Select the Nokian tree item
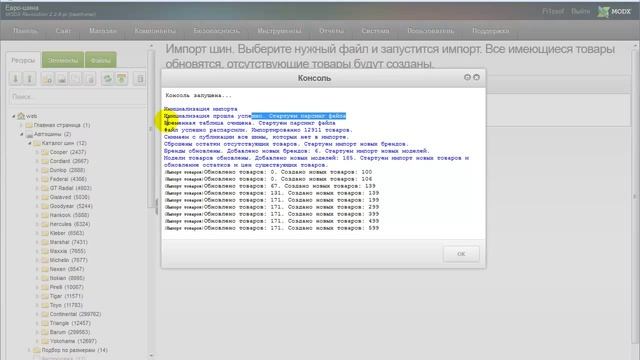640x360 pixels. pos(67,278)
